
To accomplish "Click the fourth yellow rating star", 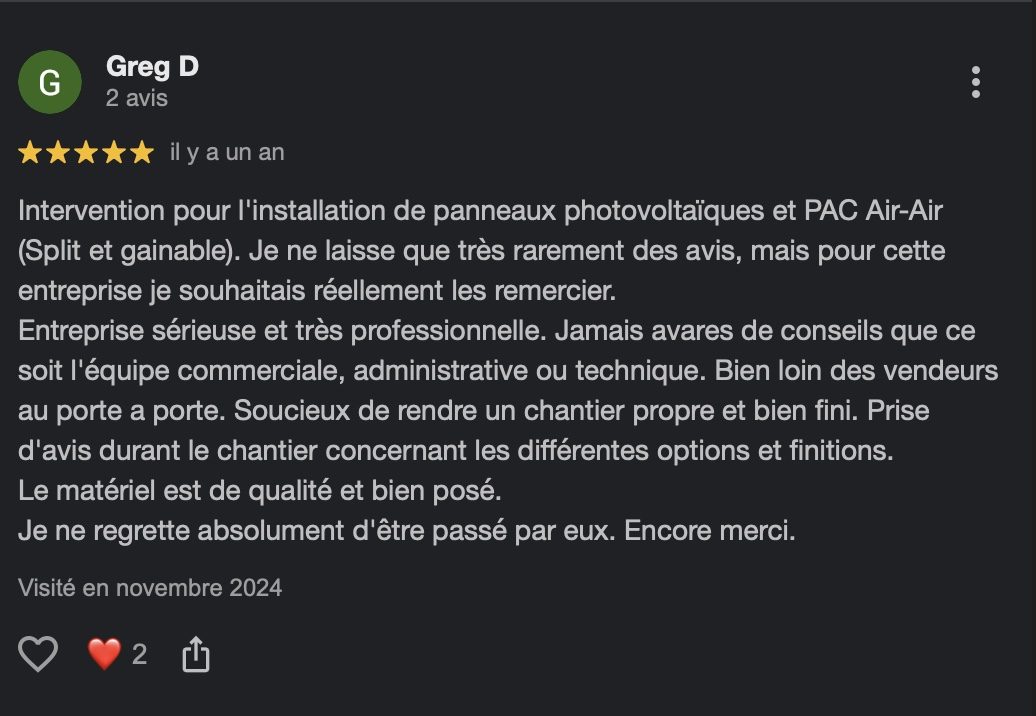I will [114, 153].
